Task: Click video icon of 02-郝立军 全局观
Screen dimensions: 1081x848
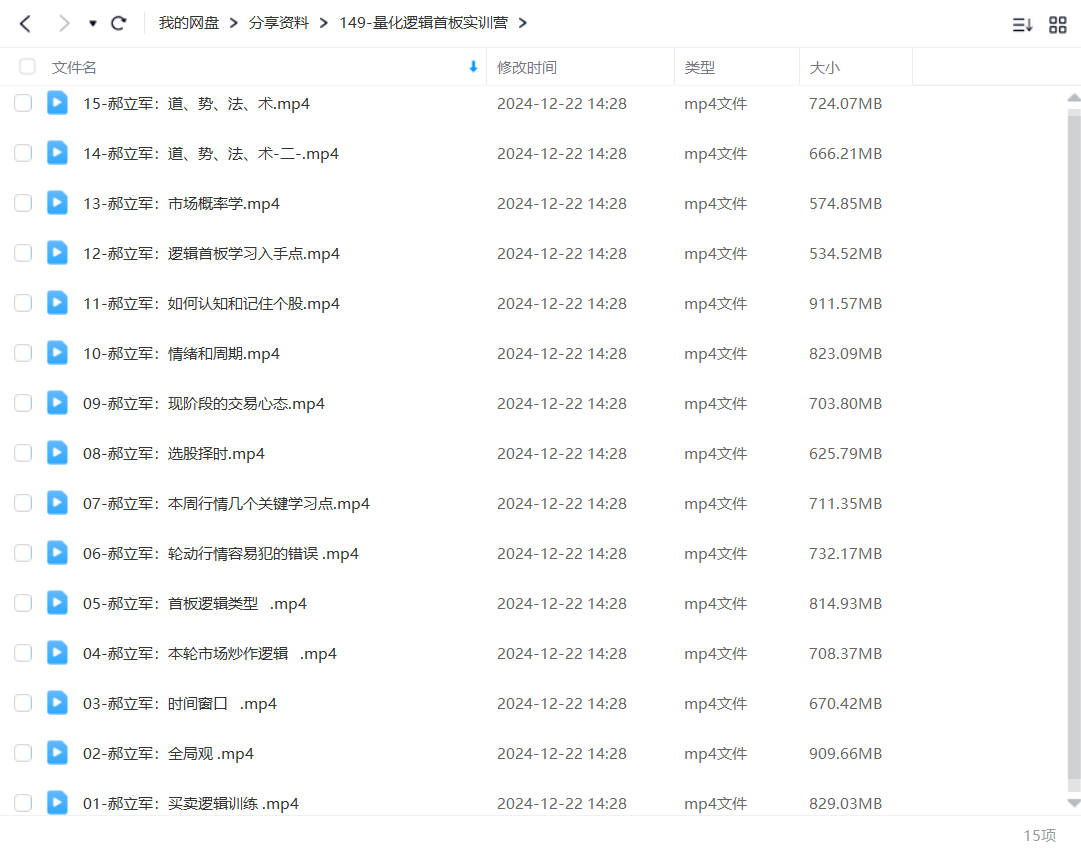Action: pos(57,752)
